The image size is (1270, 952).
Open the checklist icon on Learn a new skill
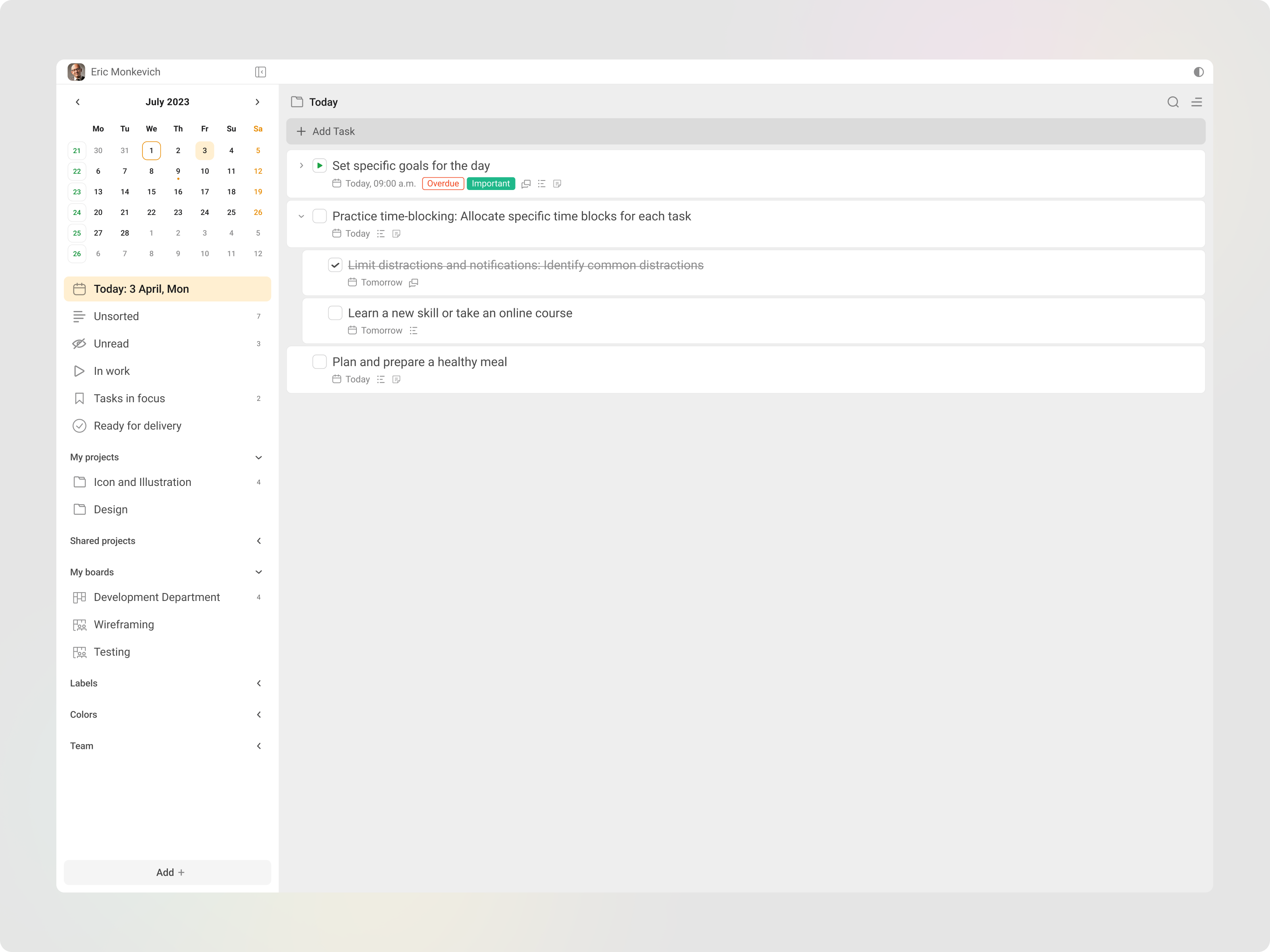(413, 330)
